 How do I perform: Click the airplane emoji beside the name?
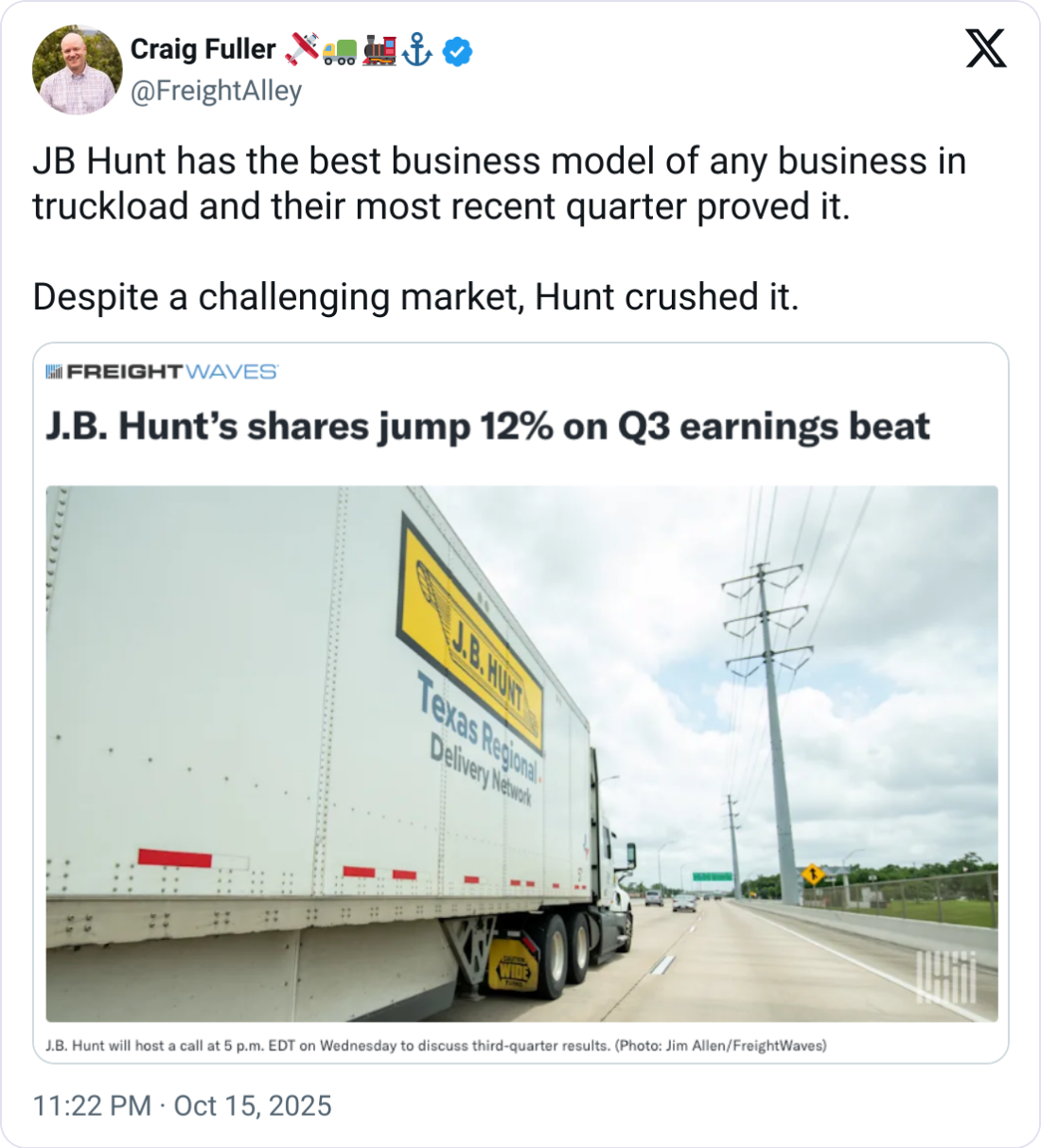coord(302,49)
